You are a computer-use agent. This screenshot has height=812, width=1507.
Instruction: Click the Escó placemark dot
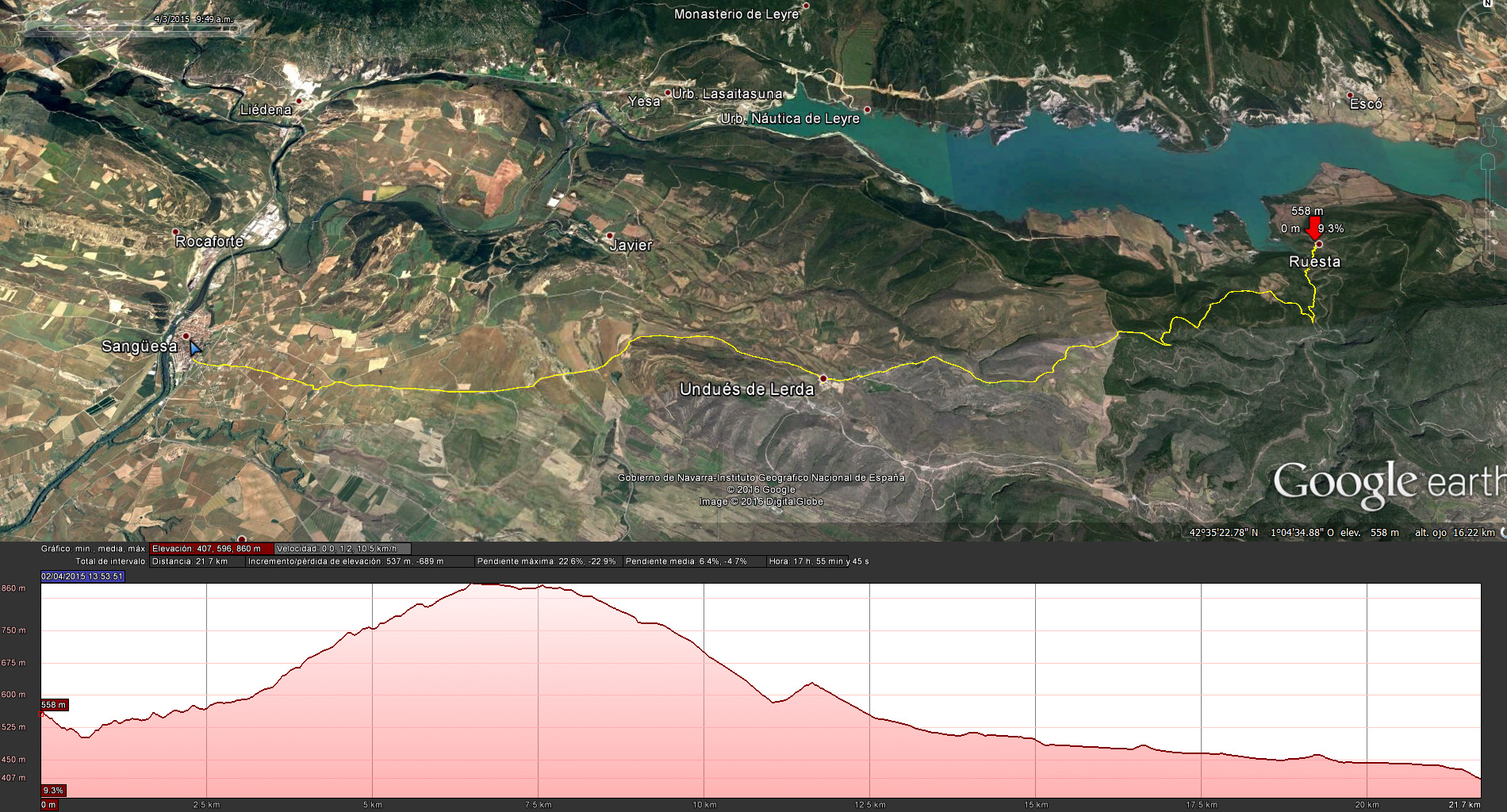pyautogui.click(x=1350, y=95)
